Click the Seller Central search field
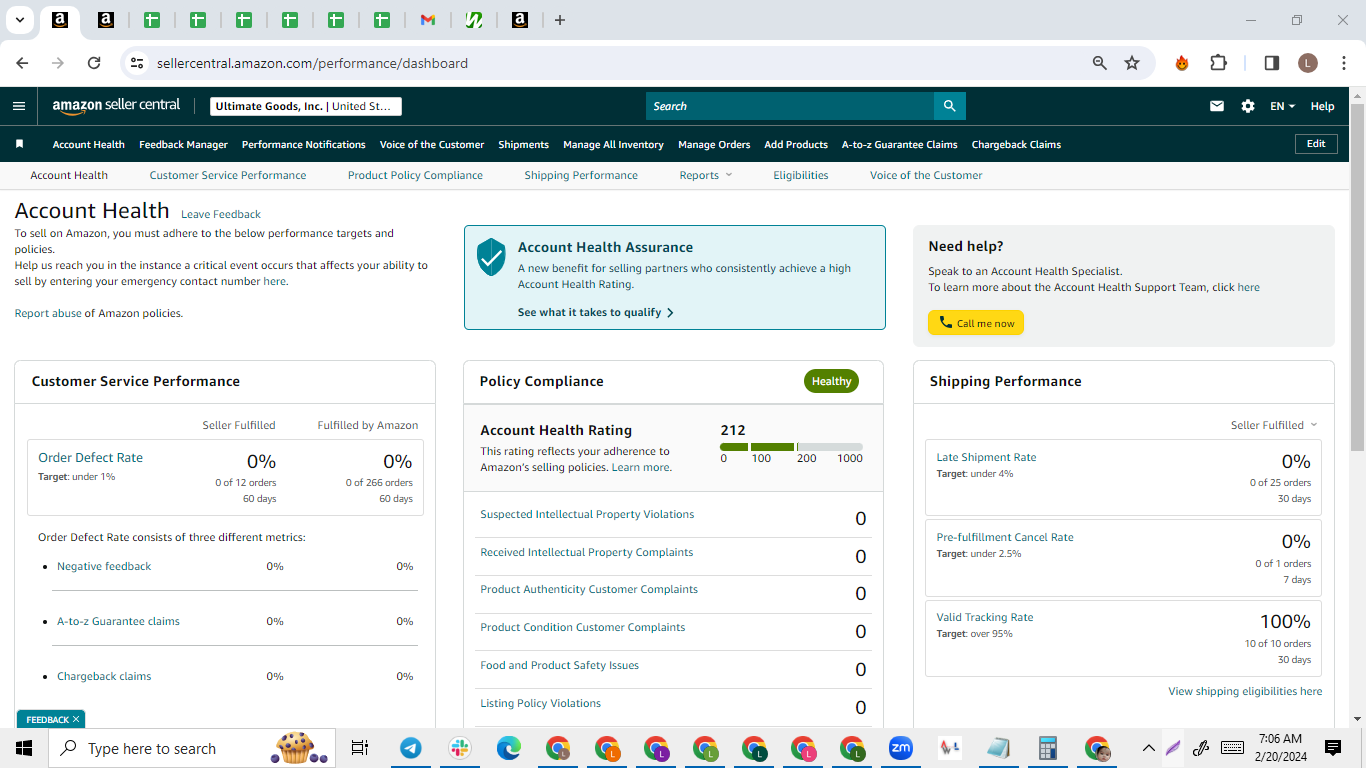This screenshot has width=1366, height=768. click(790, 106)
